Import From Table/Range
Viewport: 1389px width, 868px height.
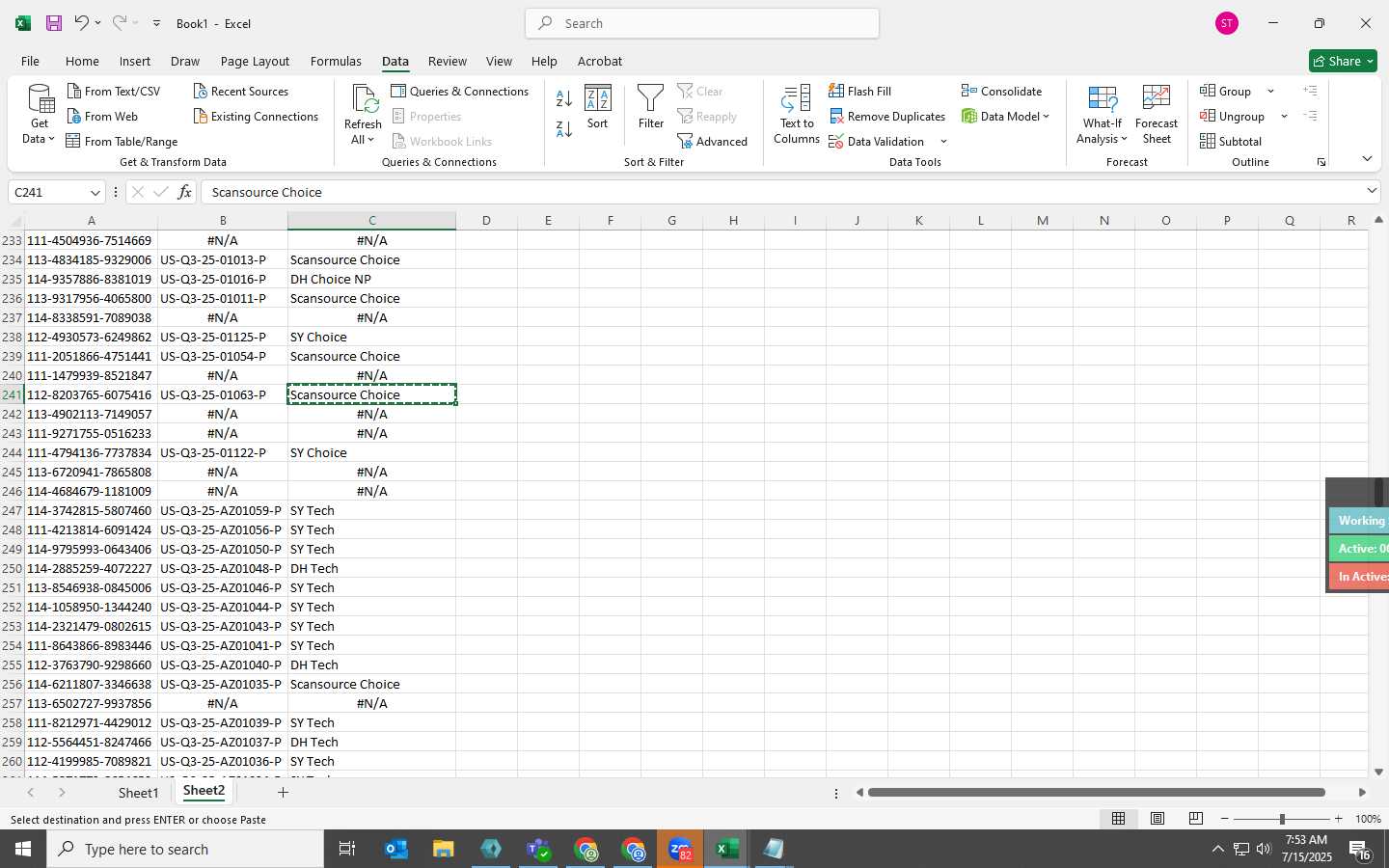tap(123, 141)
